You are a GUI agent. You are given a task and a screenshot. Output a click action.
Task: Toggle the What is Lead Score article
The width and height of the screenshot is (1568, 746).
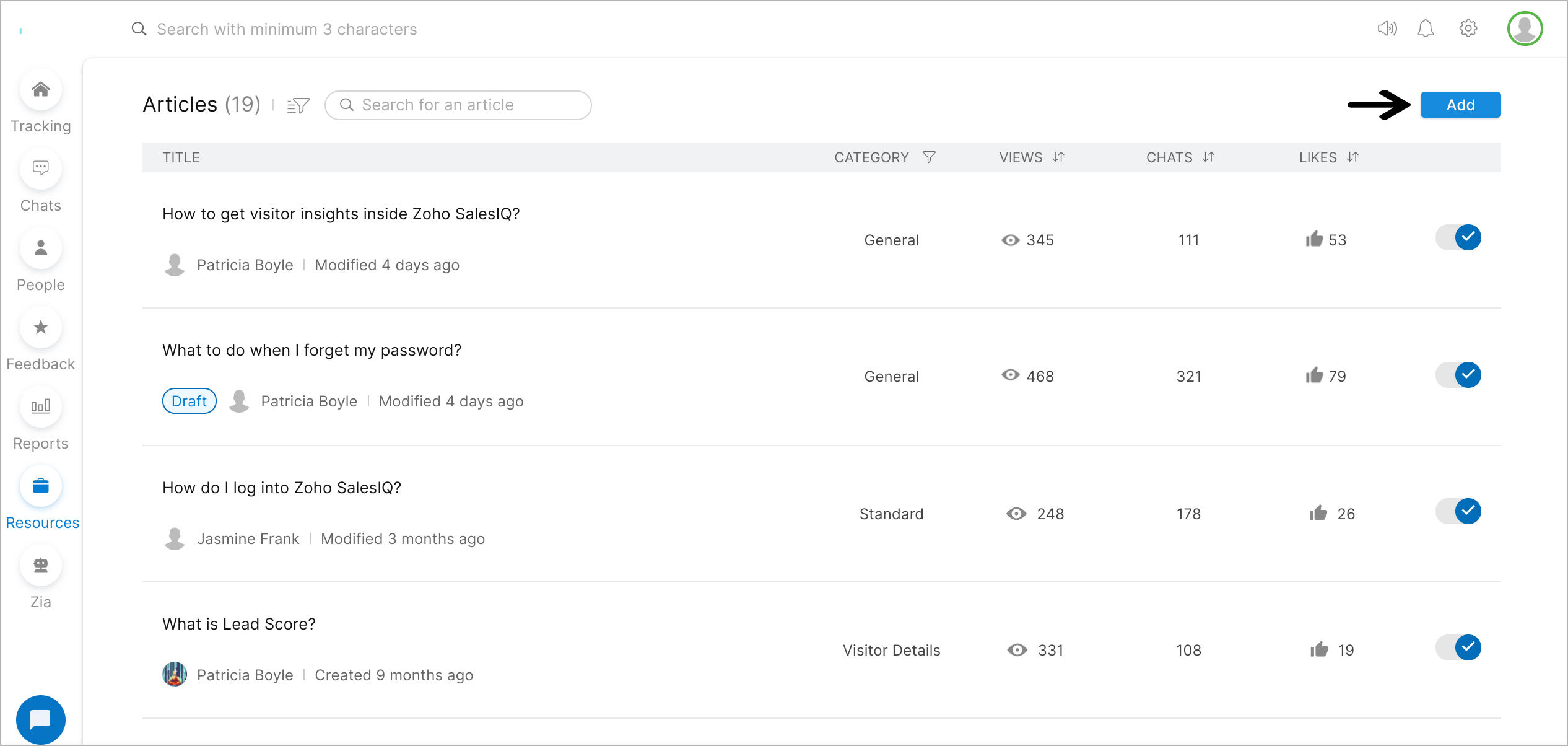pos(1458,648)
